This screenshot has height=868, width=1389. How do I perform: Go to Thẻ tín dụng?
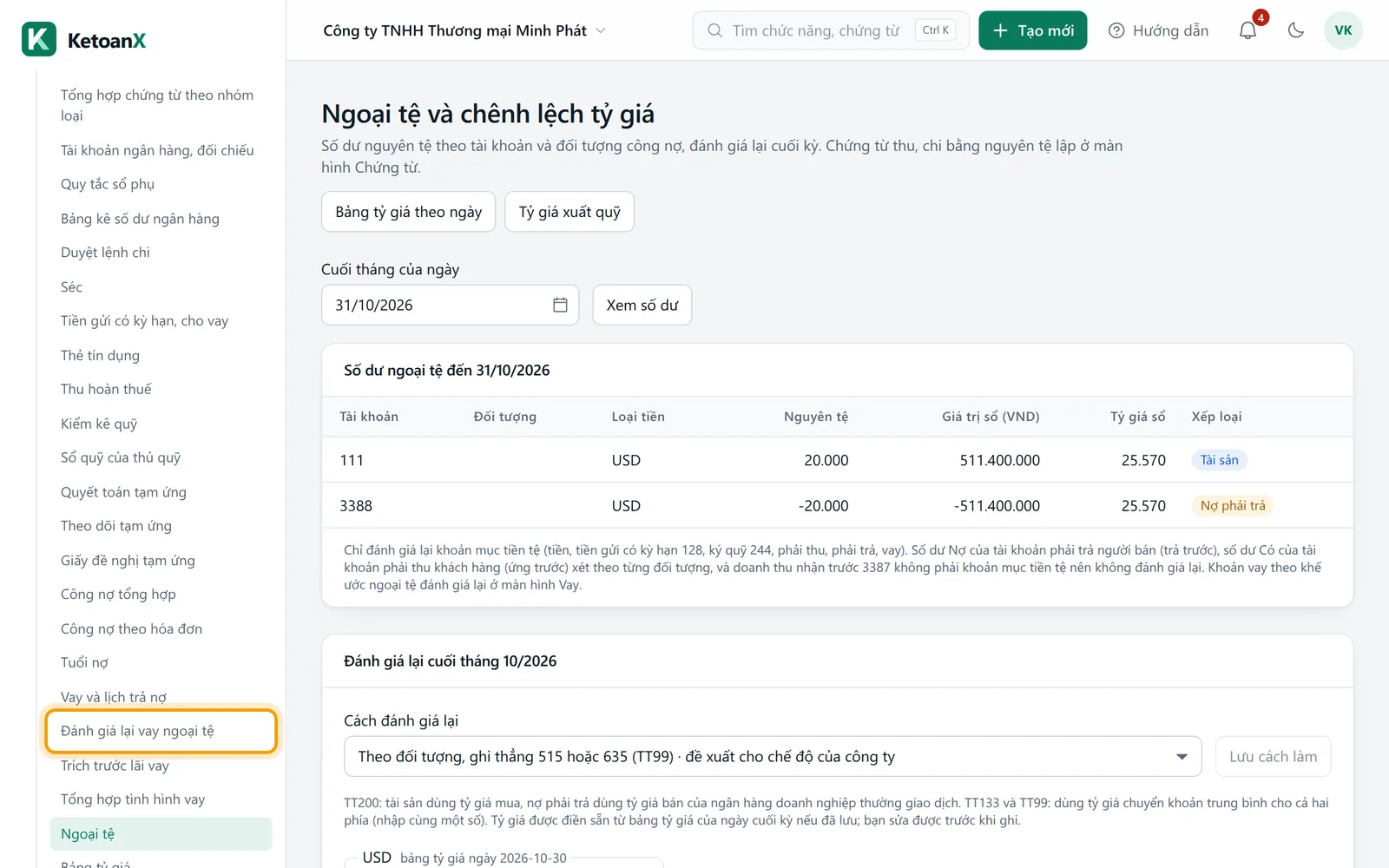[x=161, y=355]
